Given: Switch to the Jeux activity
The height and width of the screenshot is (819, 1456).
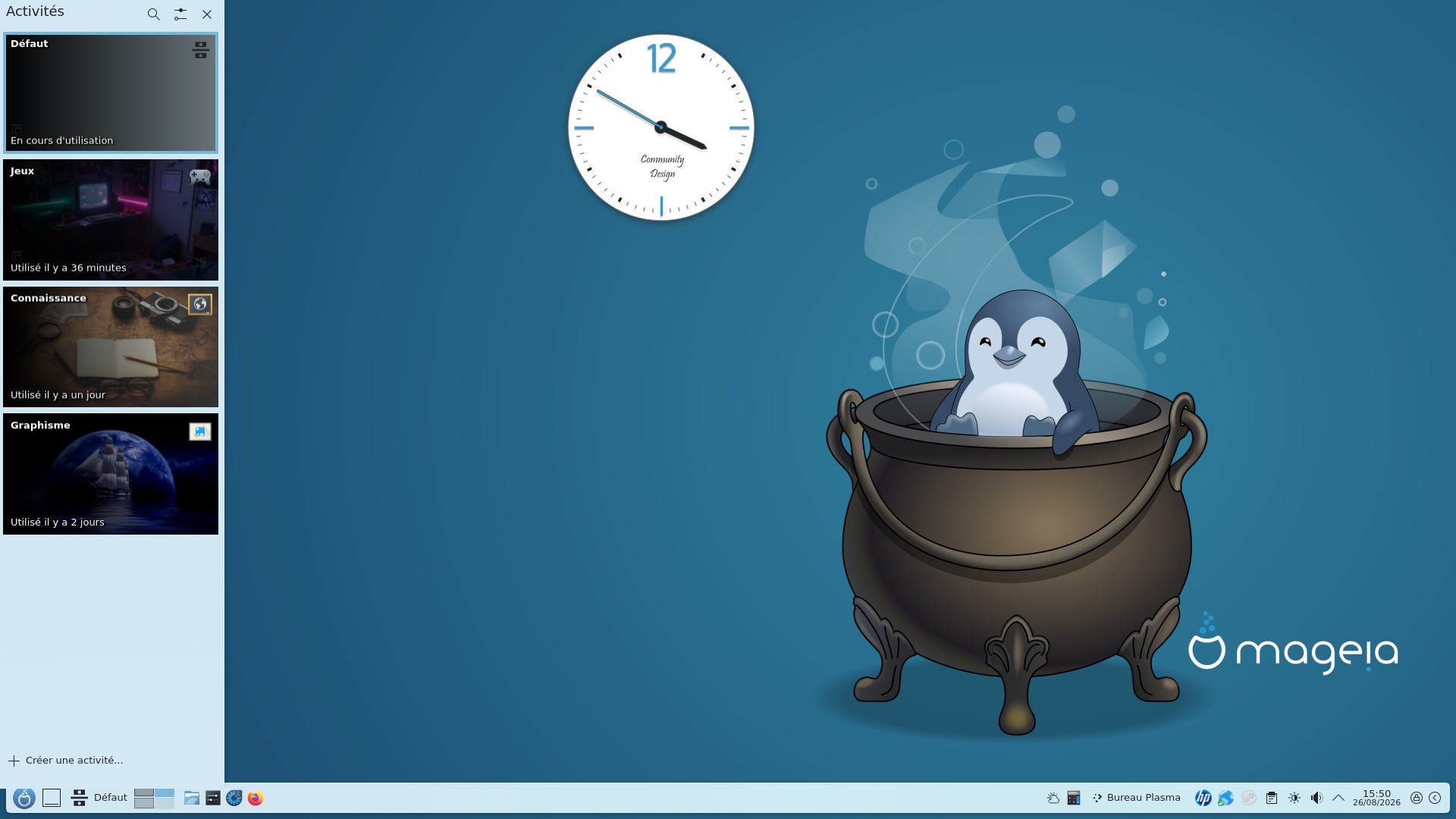Looking at the screenshot, I should (111, 220).
